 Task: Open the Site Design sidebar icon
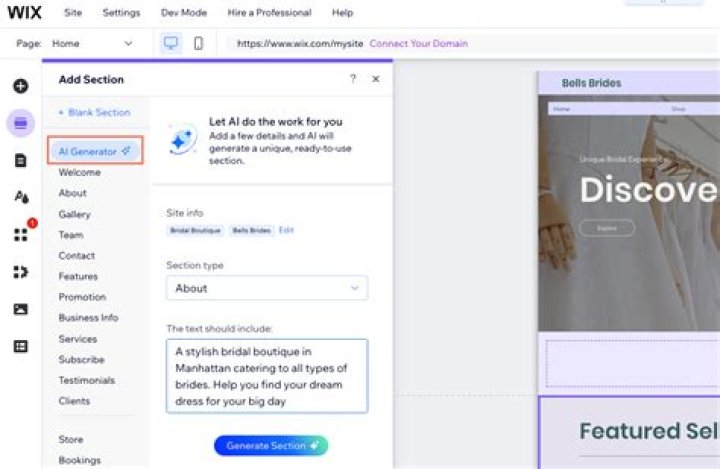click(x=21, y=197)
